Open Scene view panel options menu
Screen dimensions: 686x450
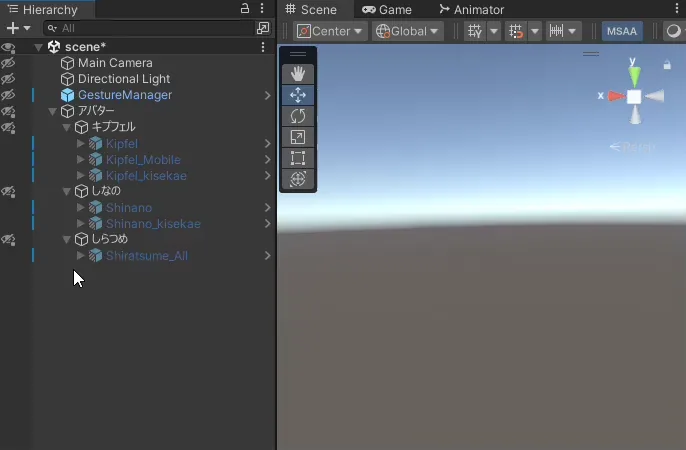[677, 8]
